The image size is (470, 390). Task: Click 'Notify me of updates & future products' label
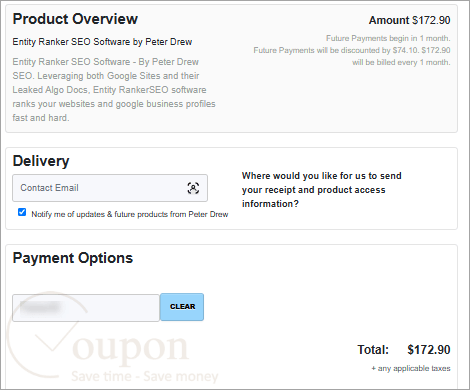tap(130, 214)
